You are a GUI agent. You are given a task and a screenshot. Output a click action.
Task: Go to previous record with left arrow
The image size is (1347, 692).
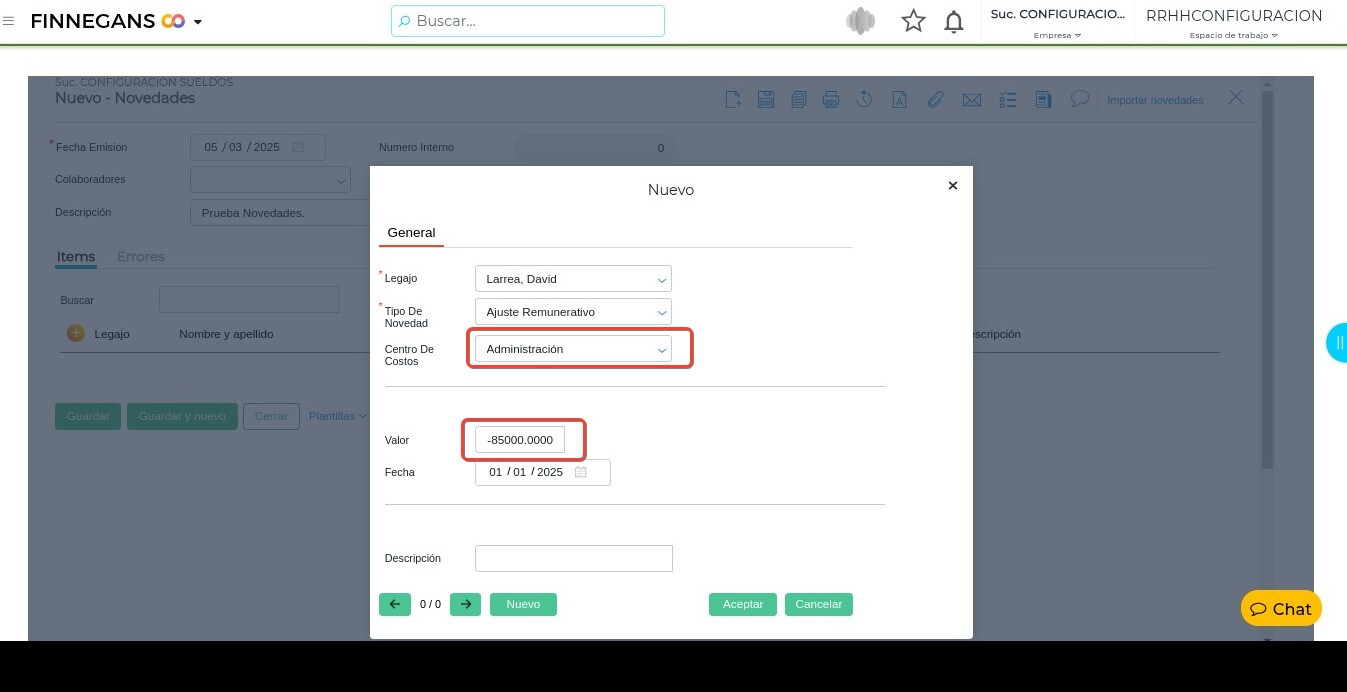(395, 604)
